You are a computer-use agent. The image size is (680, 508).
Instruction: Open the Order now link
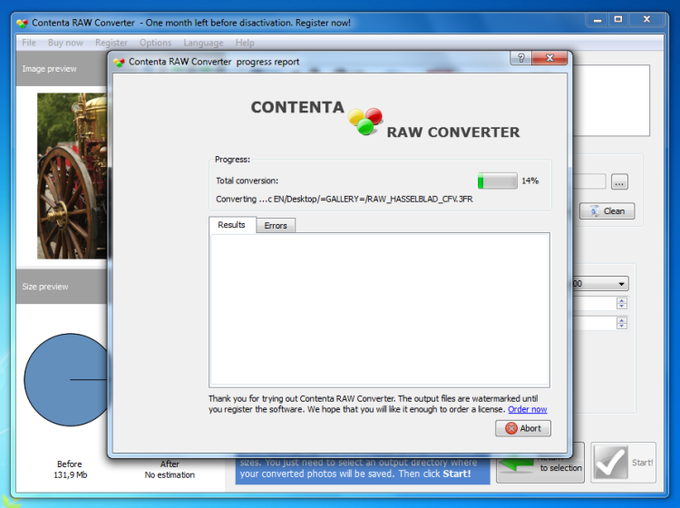click(x=527, y=409)
